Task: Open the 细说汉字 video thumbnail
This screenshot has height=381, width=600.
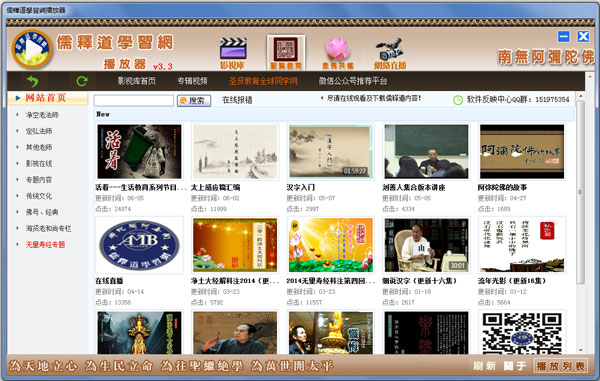Action: 426,245
